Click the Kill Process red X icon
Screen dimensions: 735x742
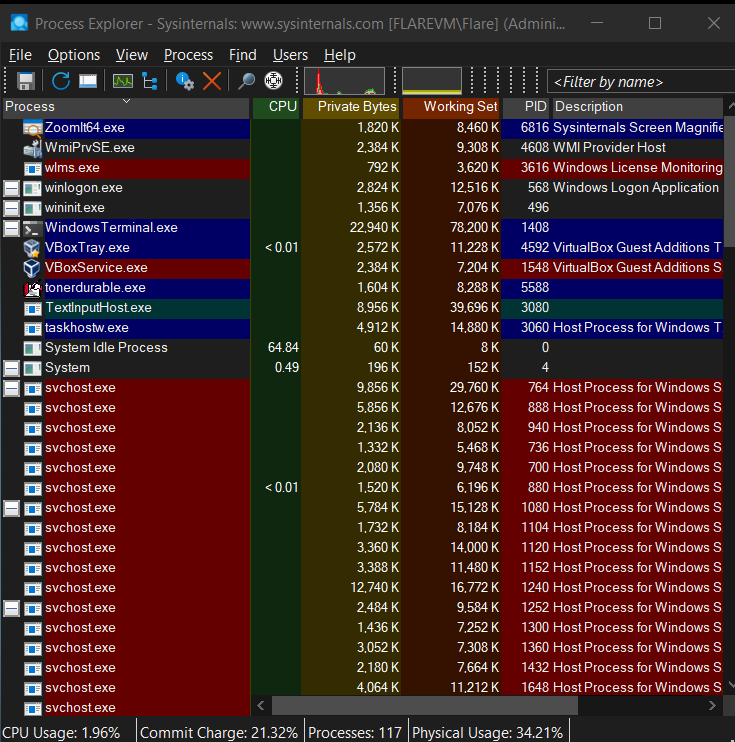tap(212, 81)
